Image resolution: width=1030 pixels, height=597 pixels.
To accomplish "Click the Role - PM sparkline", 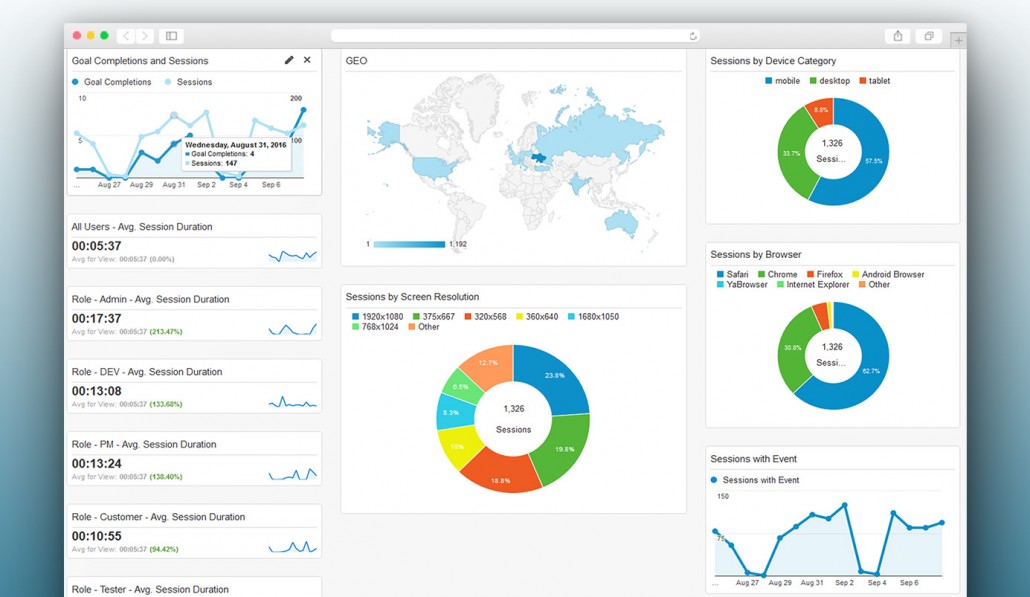I will [292, 473].
